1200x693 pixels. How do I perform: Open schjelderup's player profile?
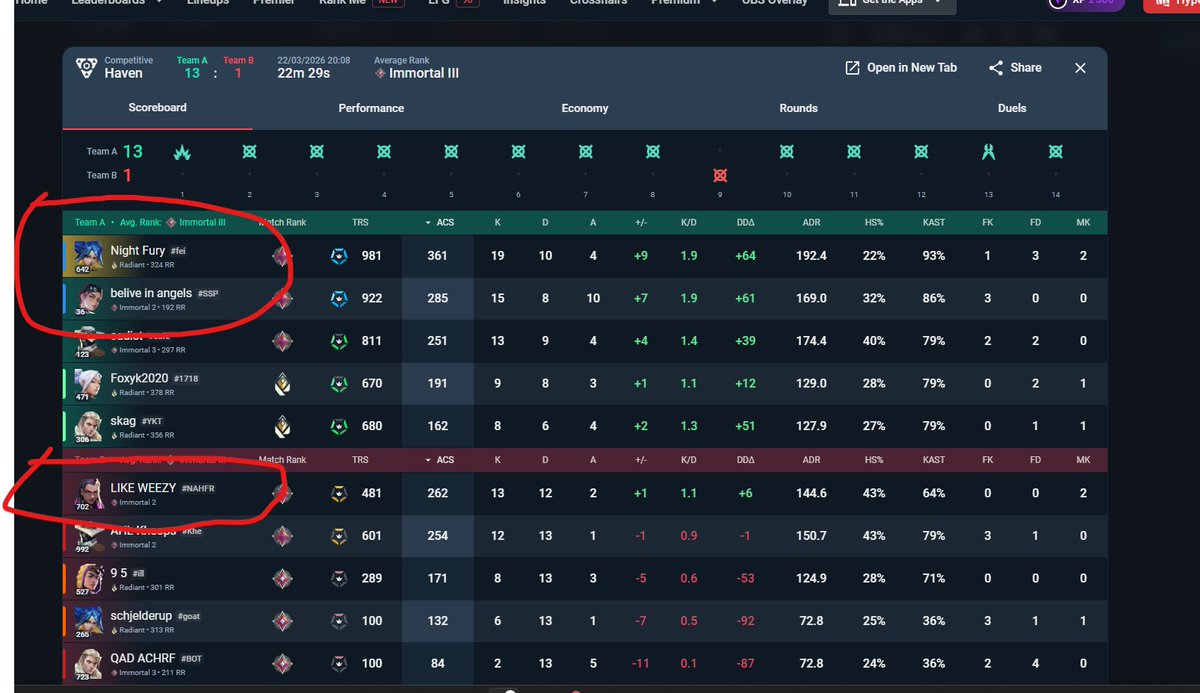pos(142,615)
